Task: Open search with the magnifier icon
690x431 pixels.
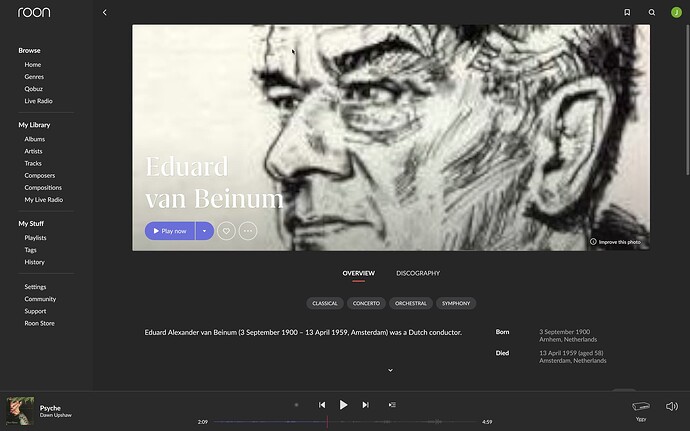Action: point(652,12)
